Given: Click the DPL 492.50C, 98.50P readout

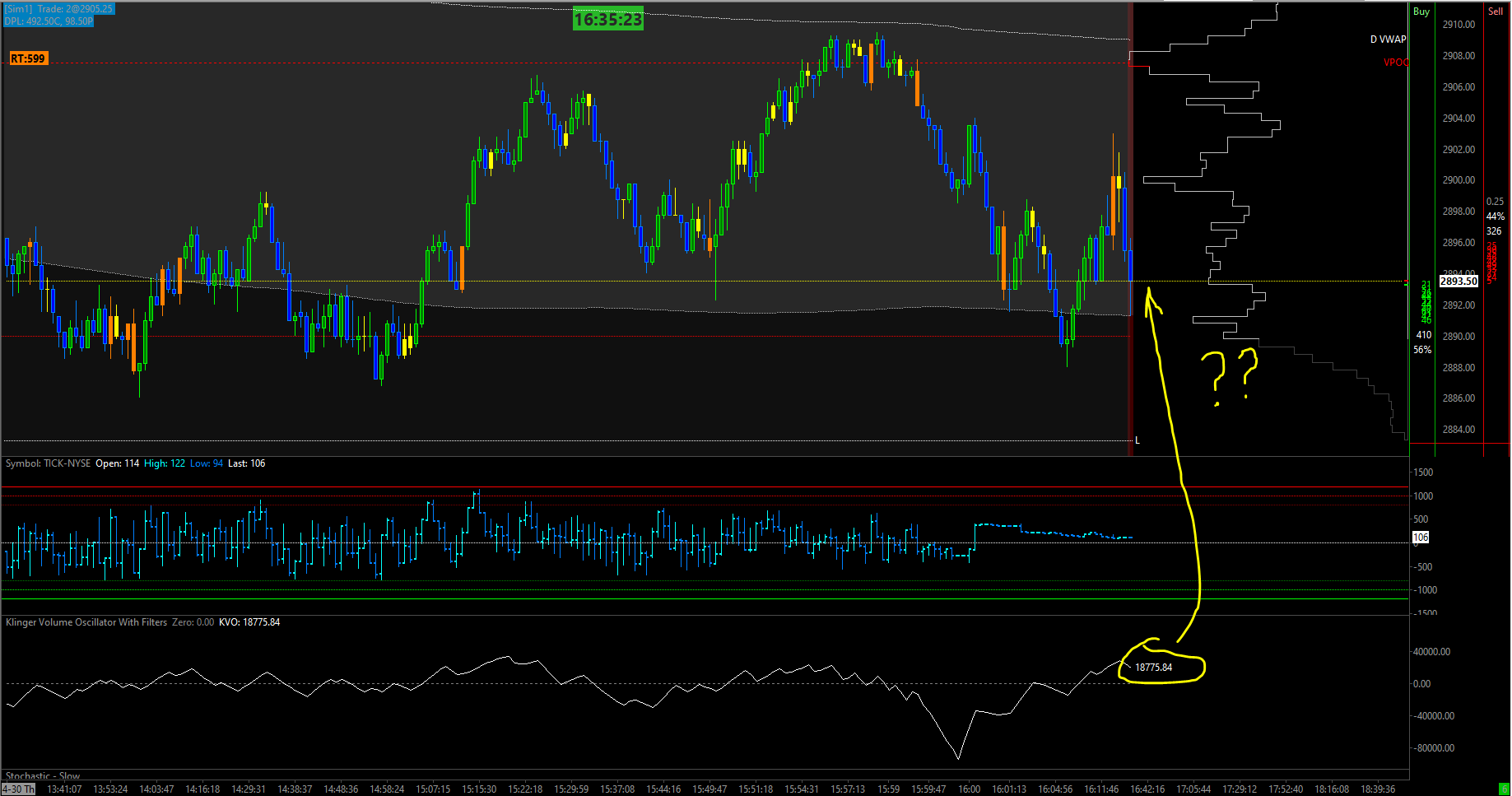Looking at the screenshot, I should point(49,21).
